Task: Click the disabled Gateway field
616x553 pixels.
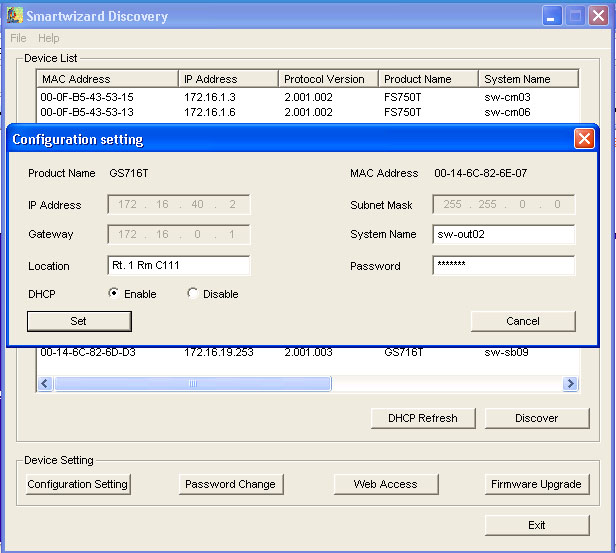Action: click(x=179, y=234)
